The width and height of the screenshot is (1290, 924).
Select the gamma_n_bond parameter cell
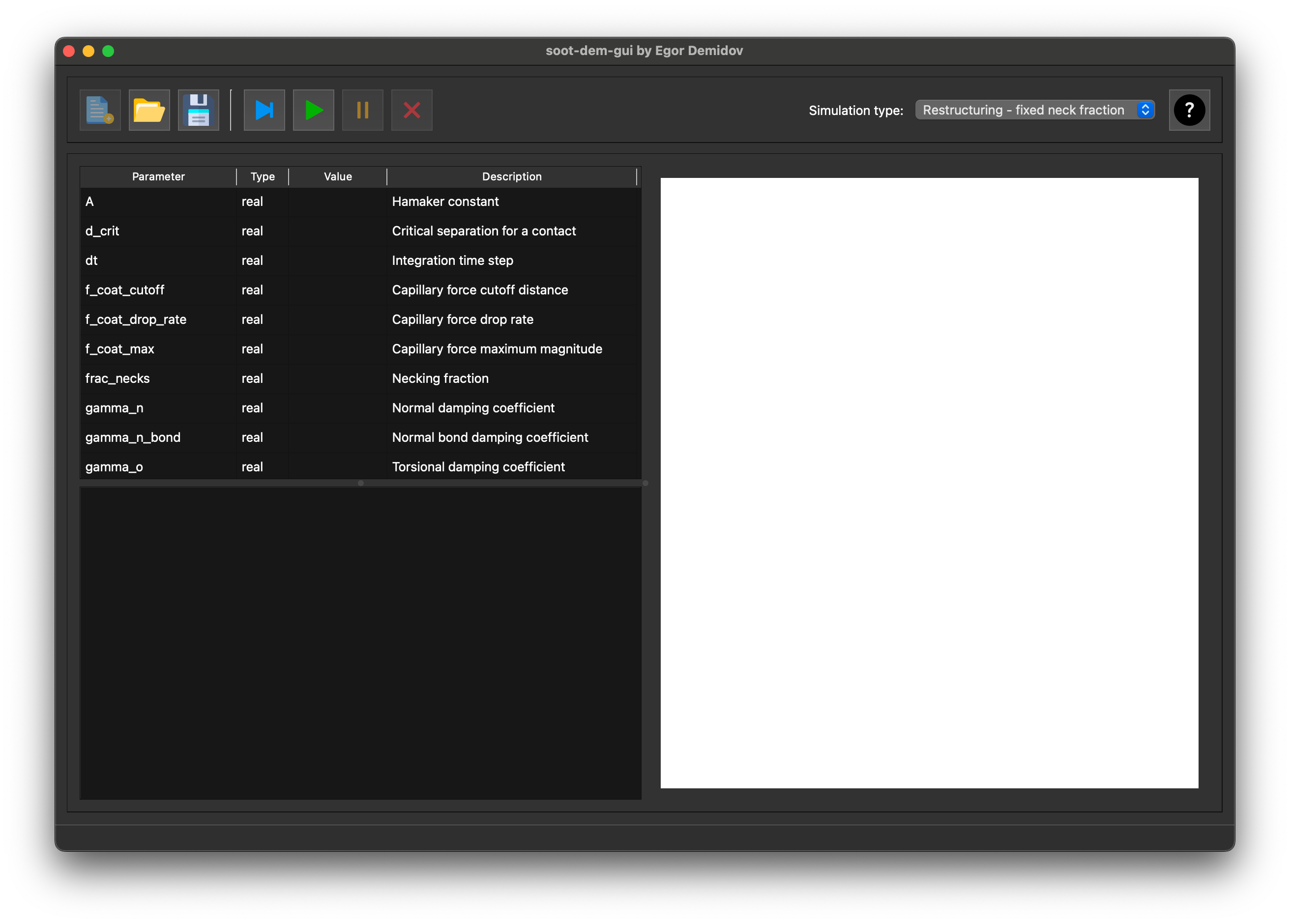tap(158, 438)
